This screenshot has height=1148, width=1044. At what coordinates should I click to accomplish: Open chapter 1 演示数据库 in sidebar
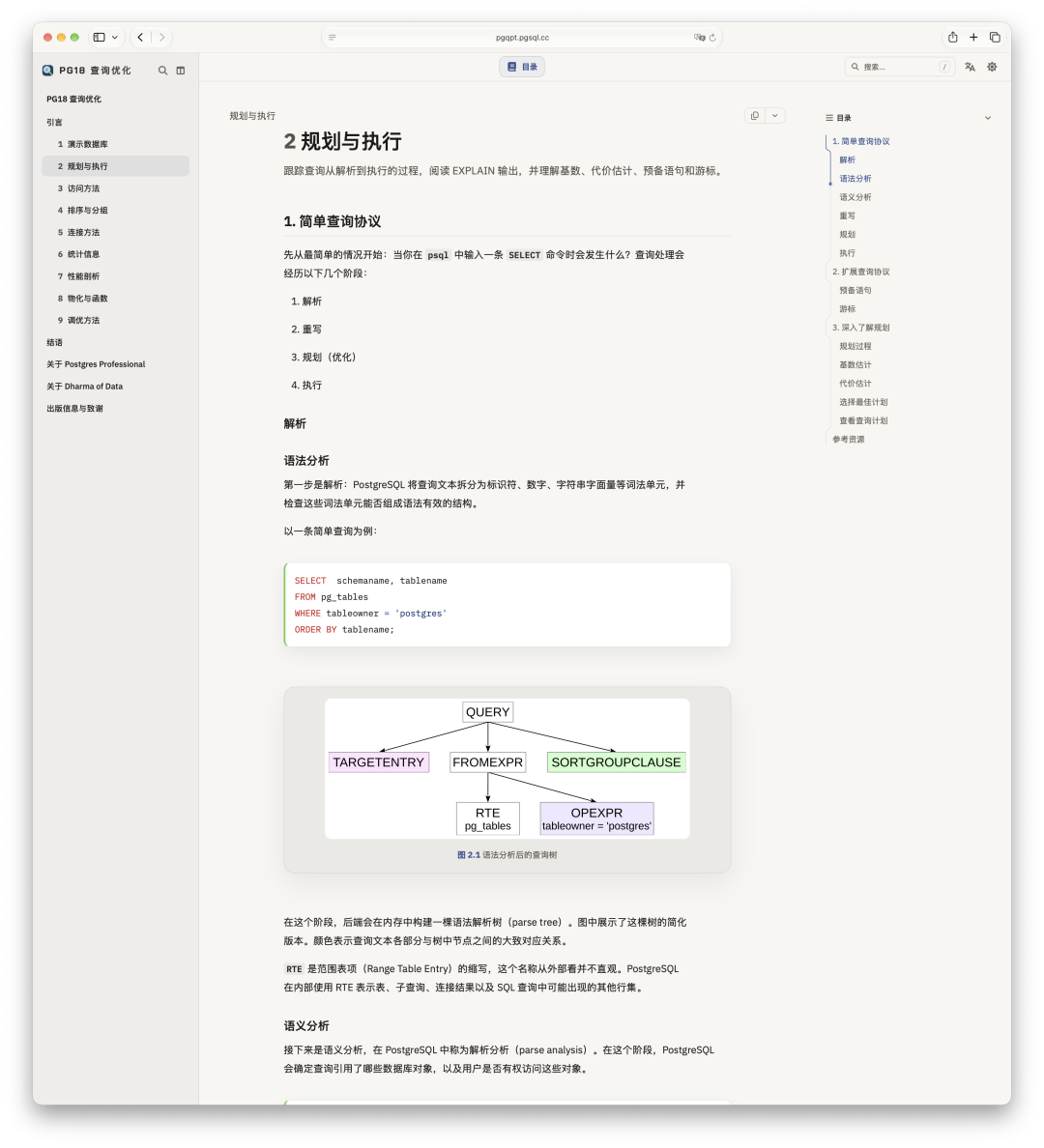116,144
